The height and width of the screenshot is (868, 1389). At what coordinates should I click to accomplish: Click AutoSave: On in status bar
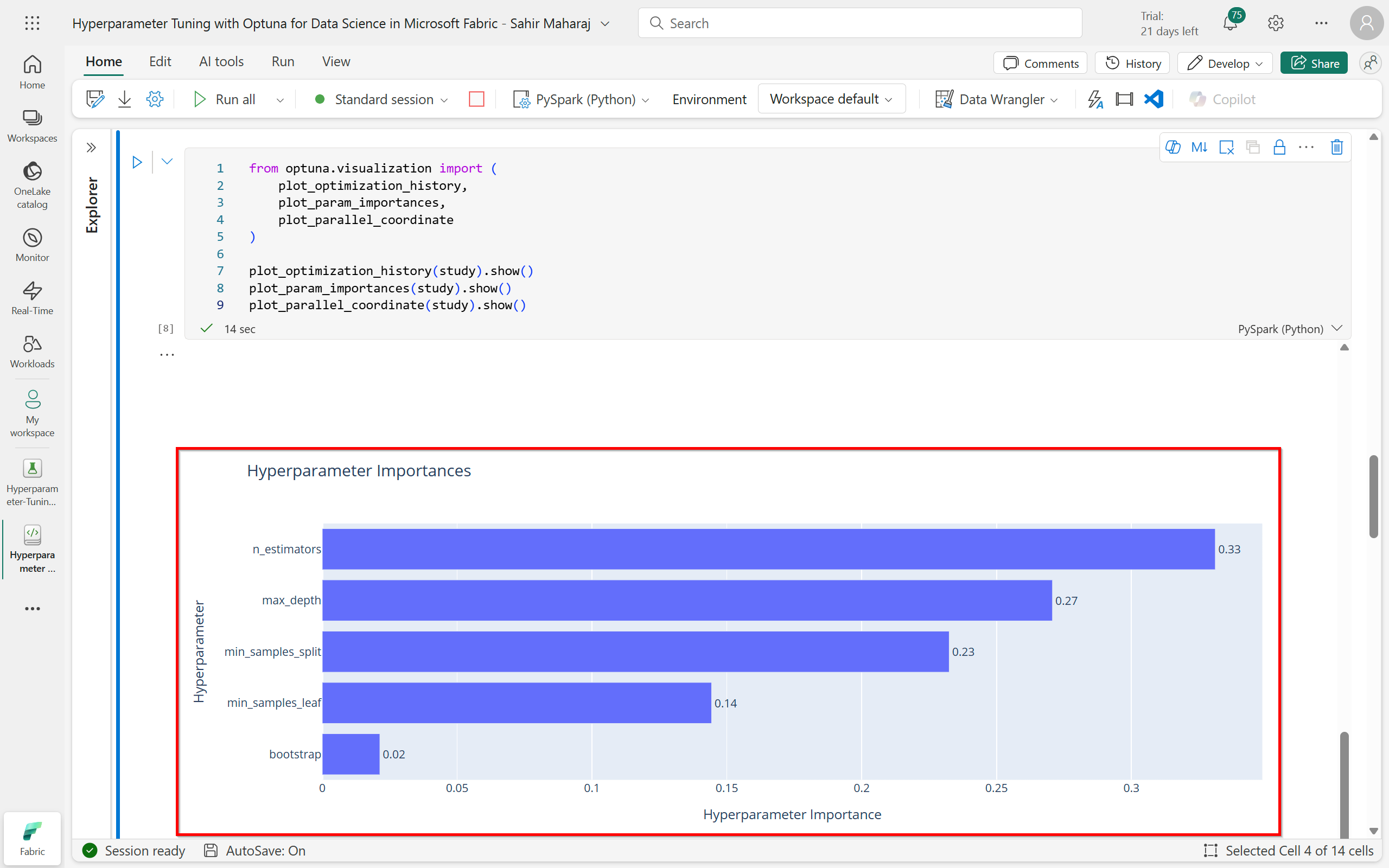(x=255, y=851)
